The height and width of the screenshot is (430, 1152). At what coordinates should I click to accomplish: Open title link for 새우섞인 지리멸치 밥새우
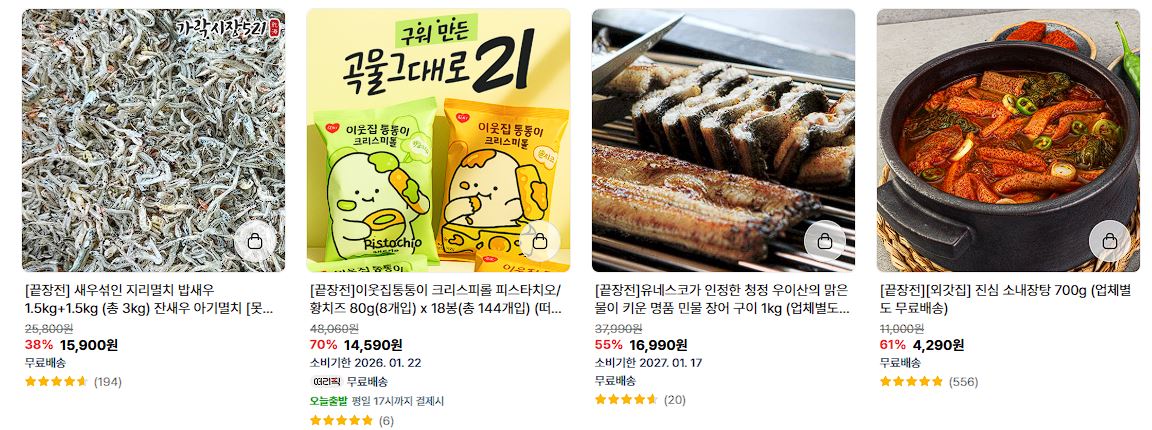[149, 299]
